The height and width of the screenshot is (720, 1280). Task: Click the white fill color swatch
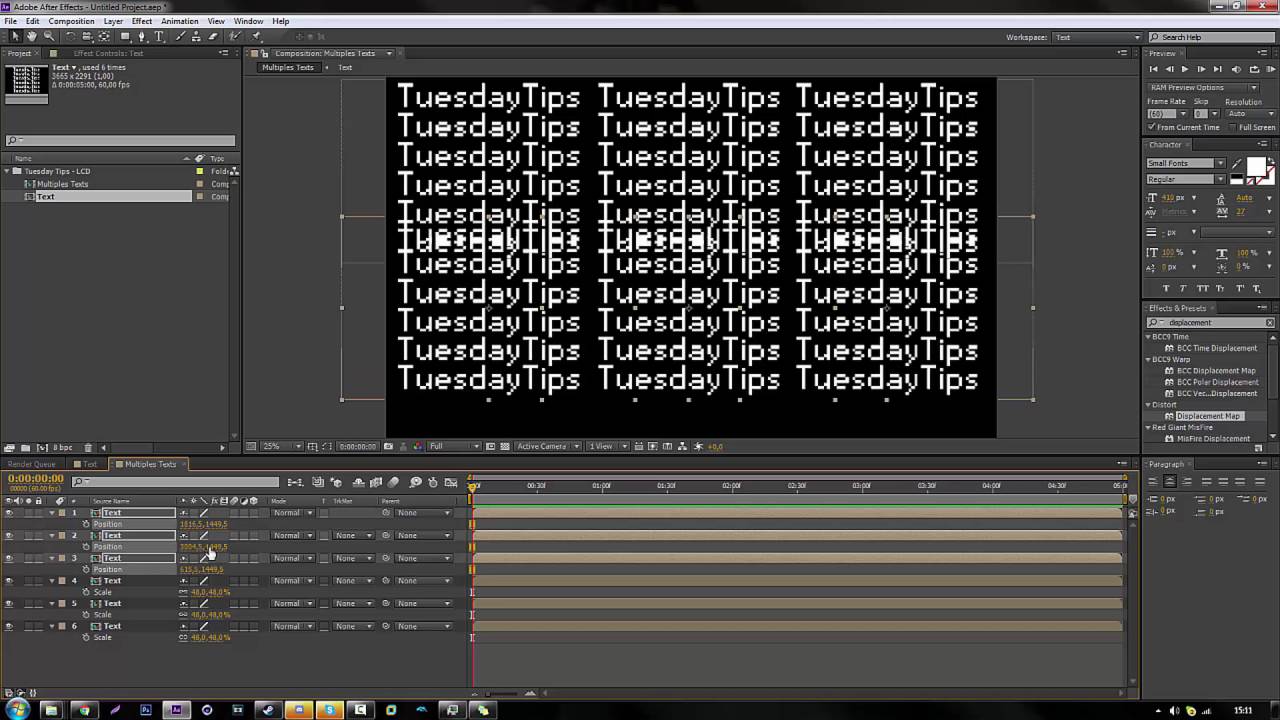tap(1256, 166)
